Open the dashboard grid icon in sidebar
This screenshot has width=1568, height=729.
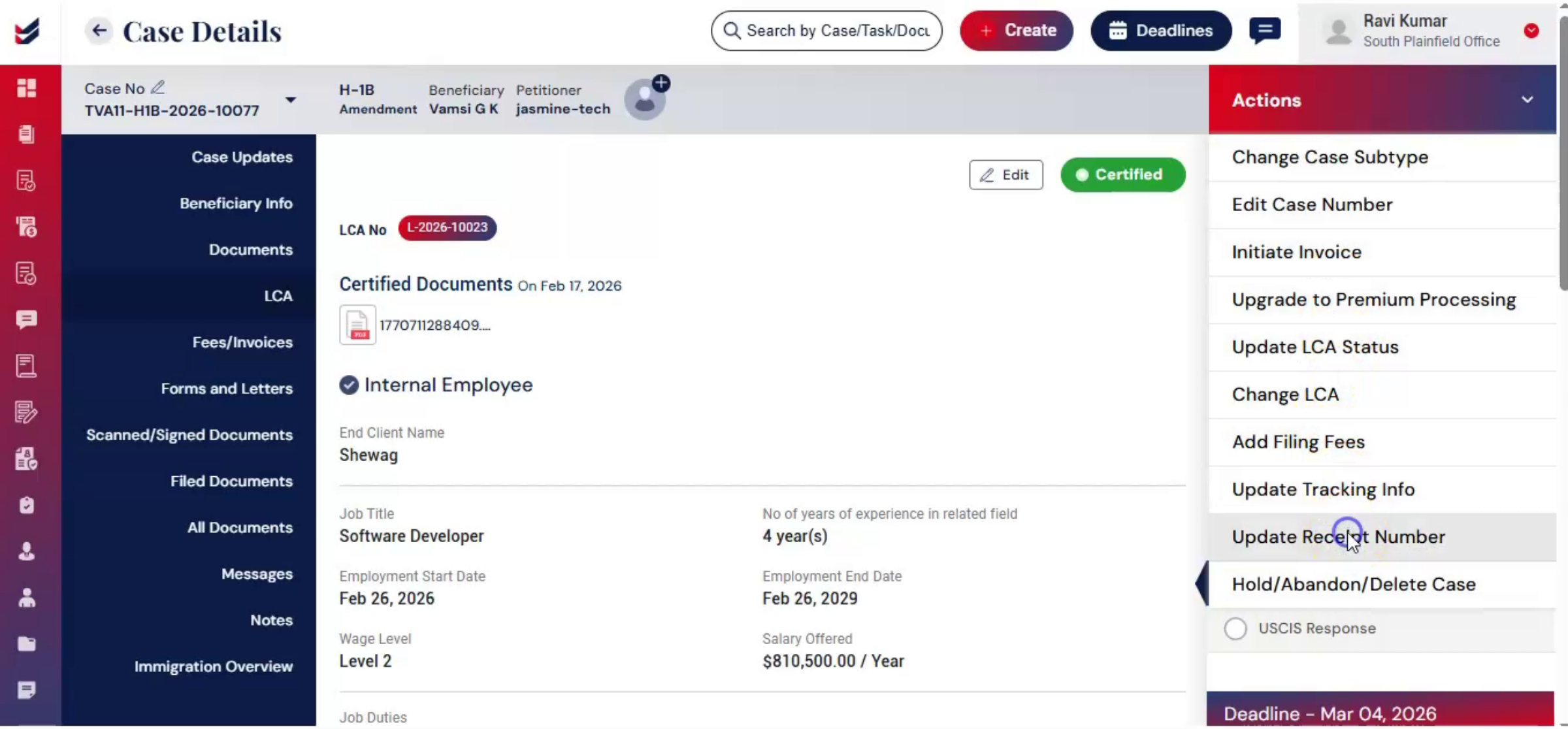pyautogui.click(x=26, y=88)
